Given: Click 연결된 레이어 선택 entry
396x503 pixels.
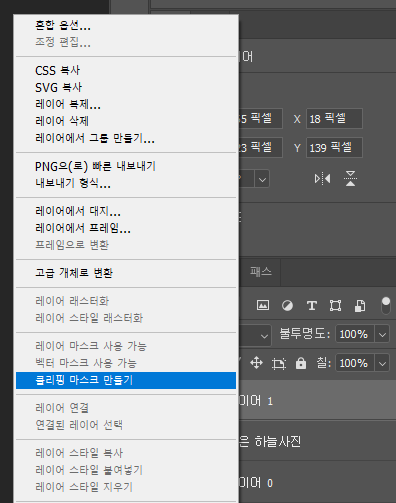Looking at the screenshot, I should coord(126,425).
